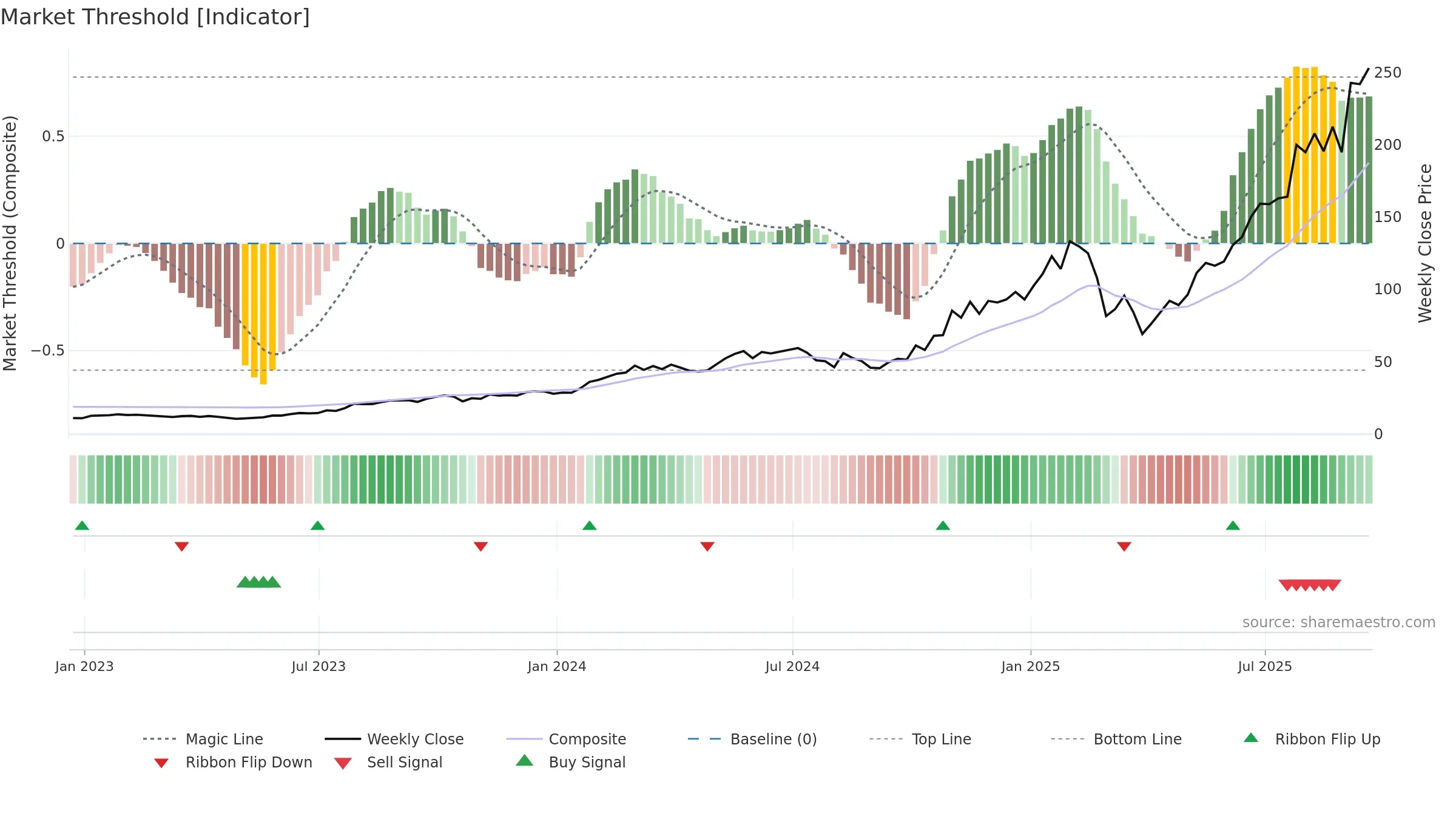Click the green legend triangle for Ribbon Flip Up
Screen dimensions: 1456x819
[1251, 738]
